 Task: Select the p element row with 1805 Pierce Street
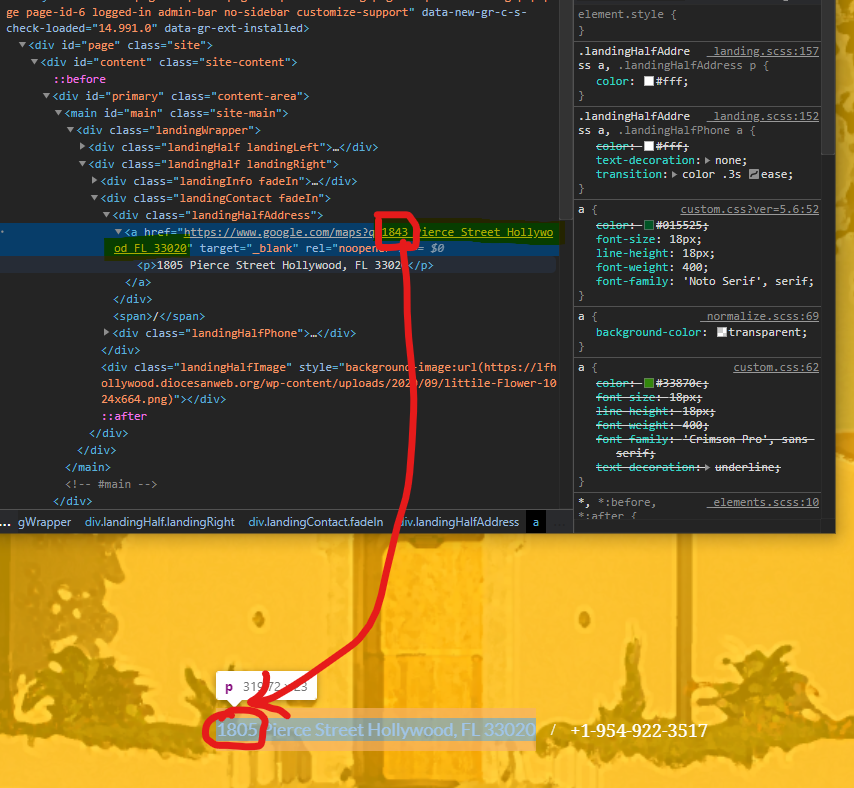click(285, 266)
